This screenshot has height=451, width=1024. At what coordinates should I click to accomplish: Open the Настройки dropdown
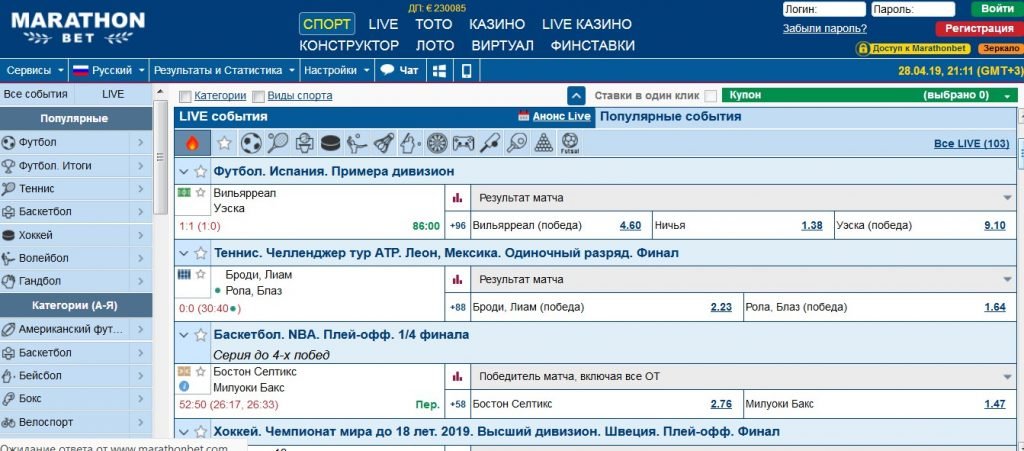[x=337, y=70]
